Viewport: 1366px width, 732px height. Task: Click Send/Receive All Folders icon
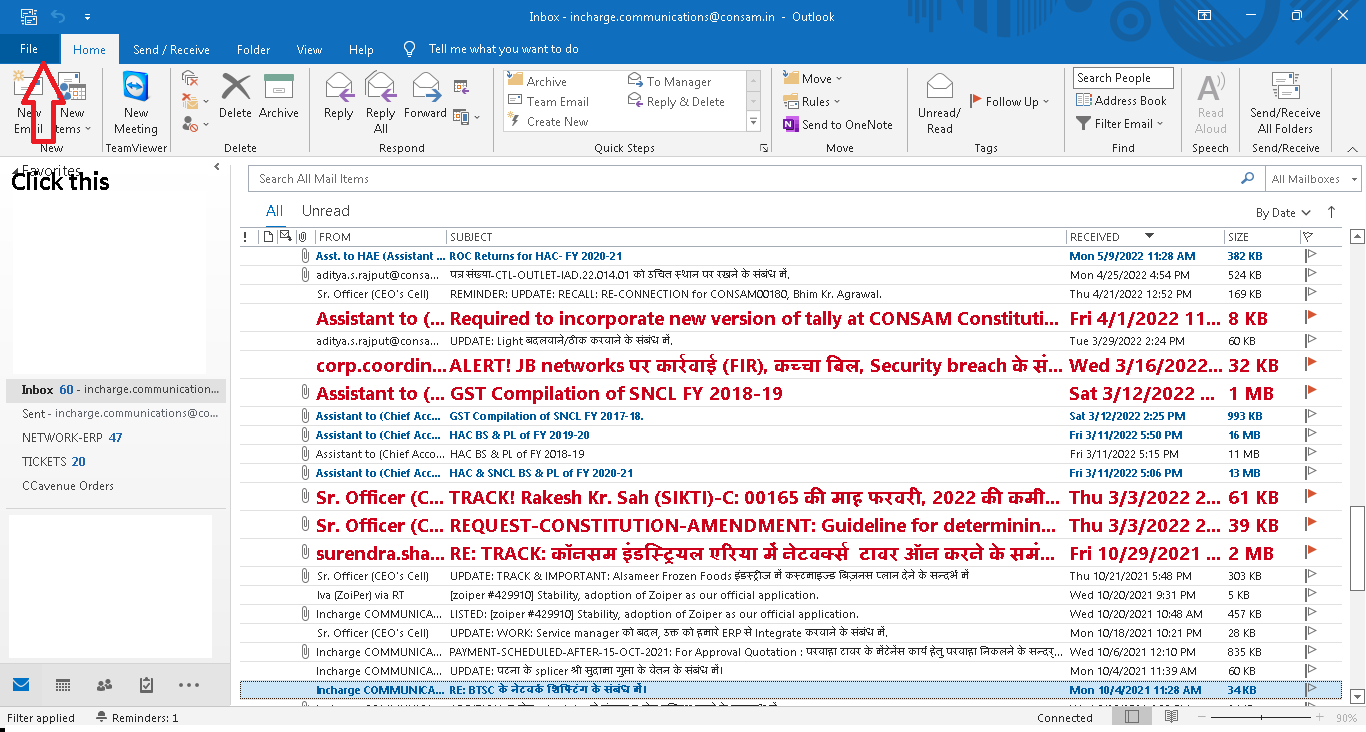[x=1285, y=86]
